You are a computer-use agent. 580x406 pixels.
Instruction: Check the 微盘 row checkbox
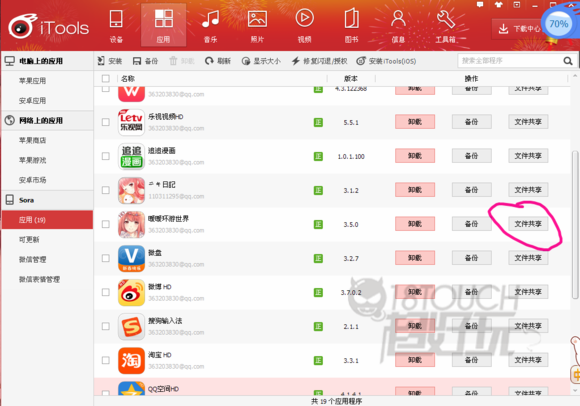click(106, 258)
